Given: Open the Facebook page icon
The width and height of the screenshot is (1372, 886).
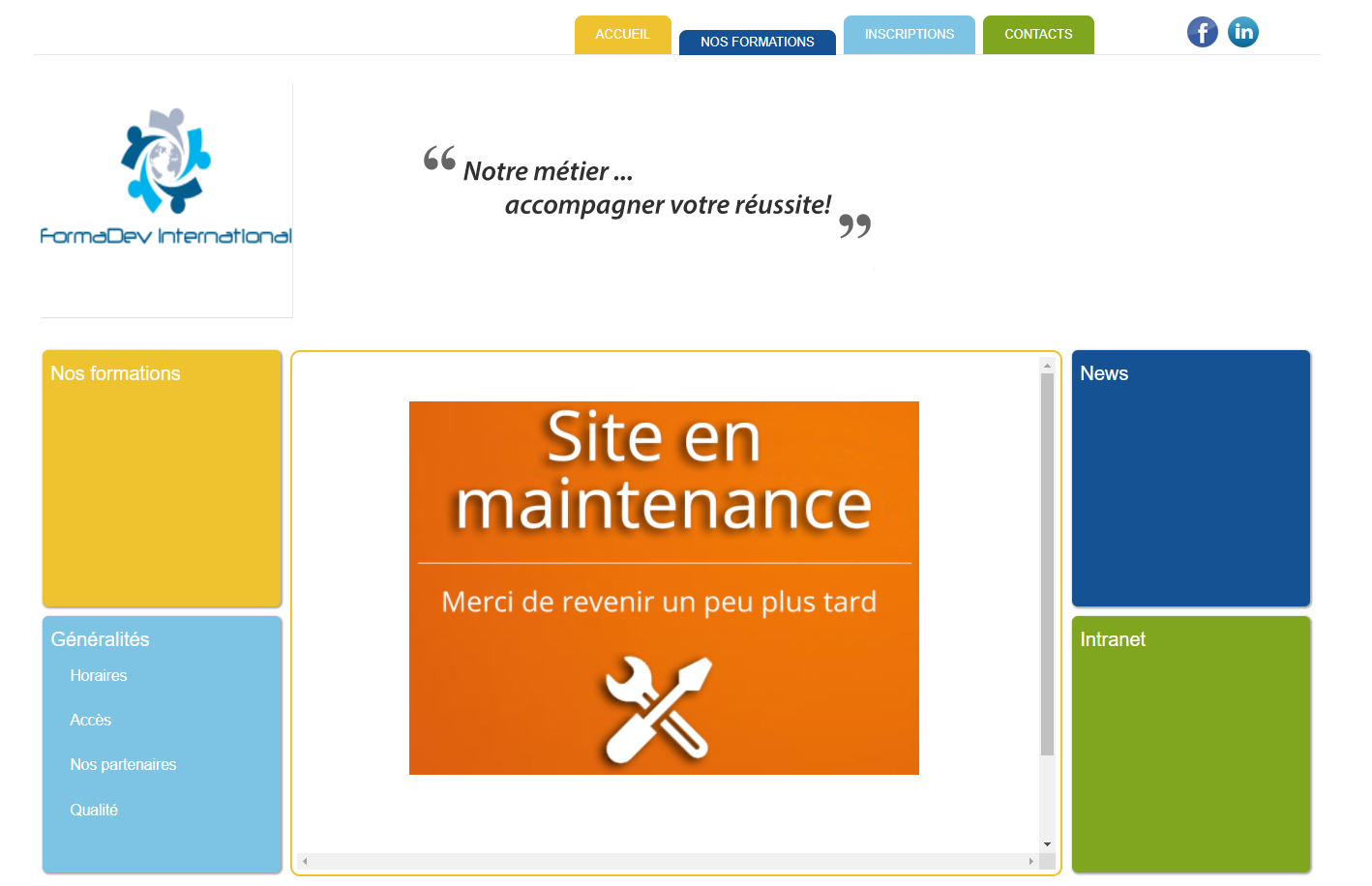Looking at the screenshot, I should pyautogui.click(x=1202, y=32).
